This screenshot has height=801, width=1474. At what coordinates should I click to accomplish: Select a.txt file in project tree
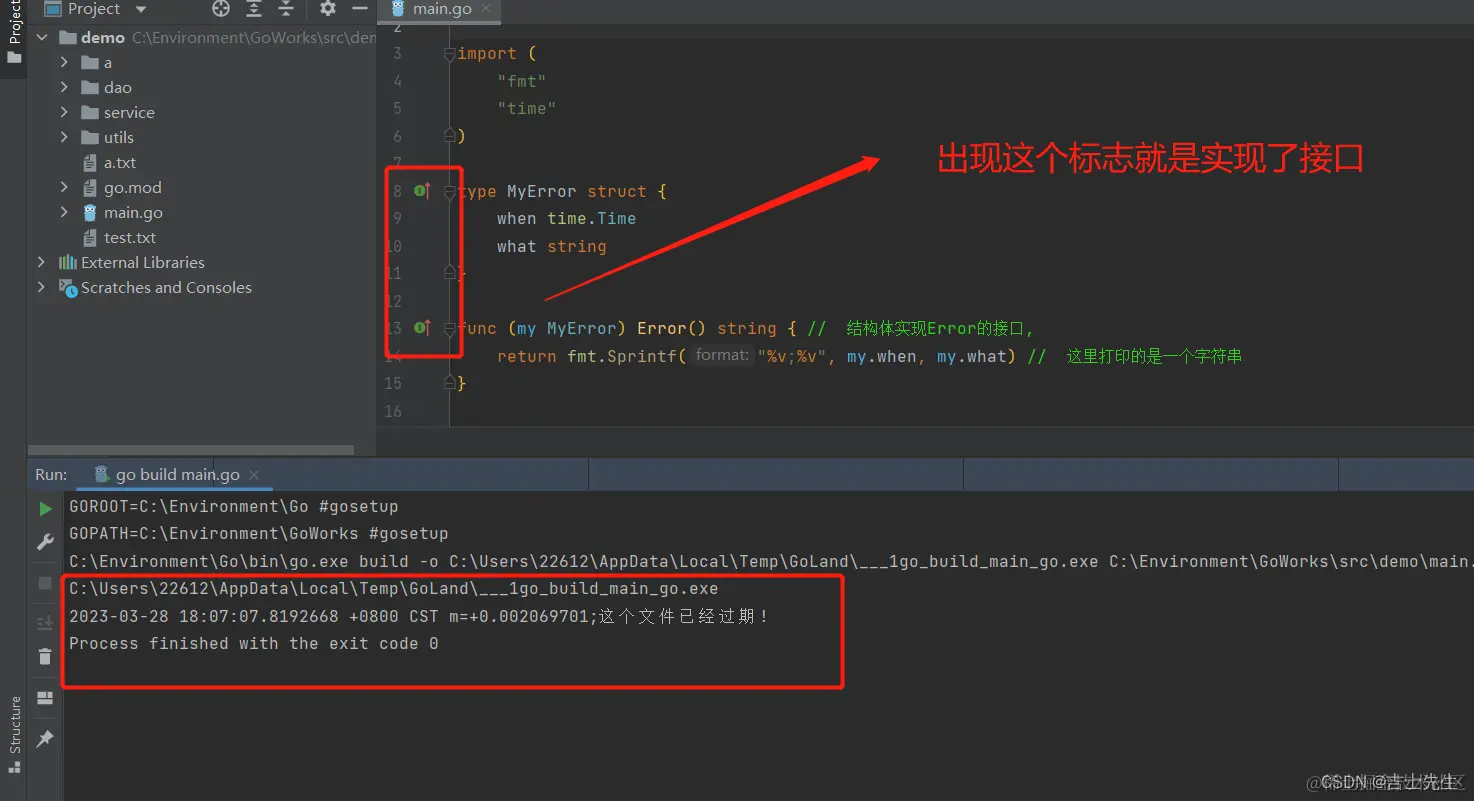110,162
